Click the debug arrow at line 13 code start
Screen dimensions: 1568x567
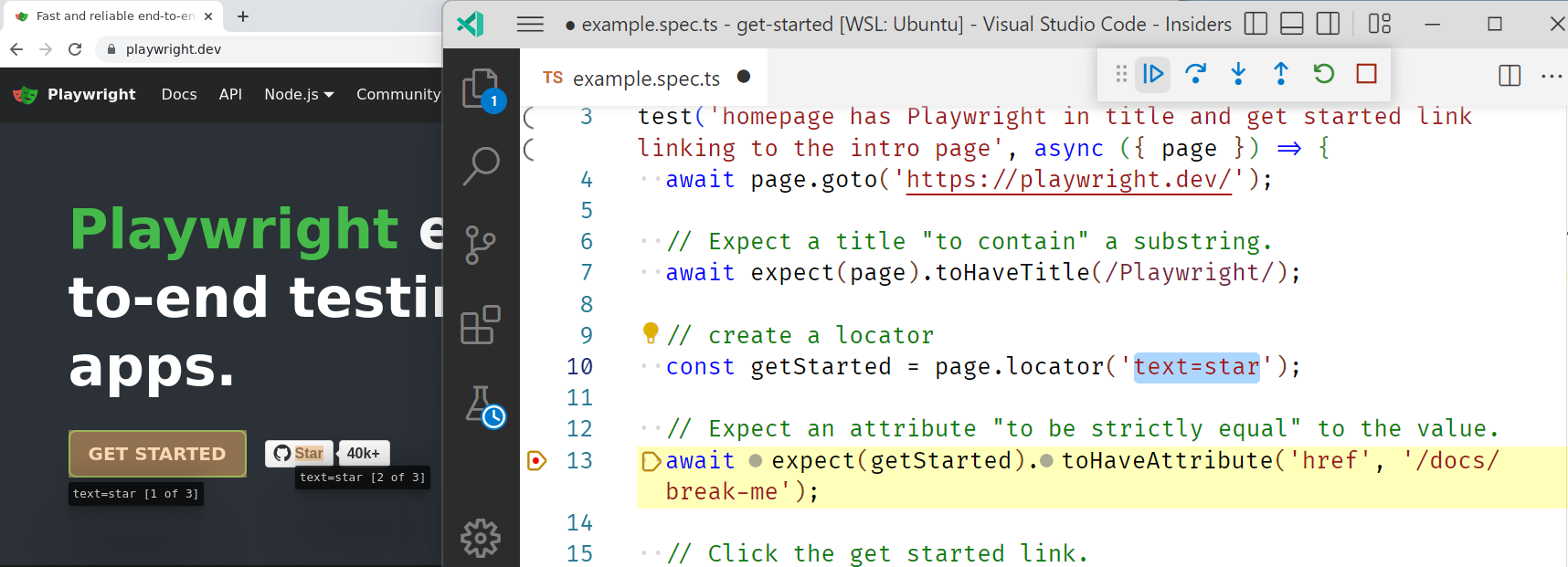click(x=651, y=461)
